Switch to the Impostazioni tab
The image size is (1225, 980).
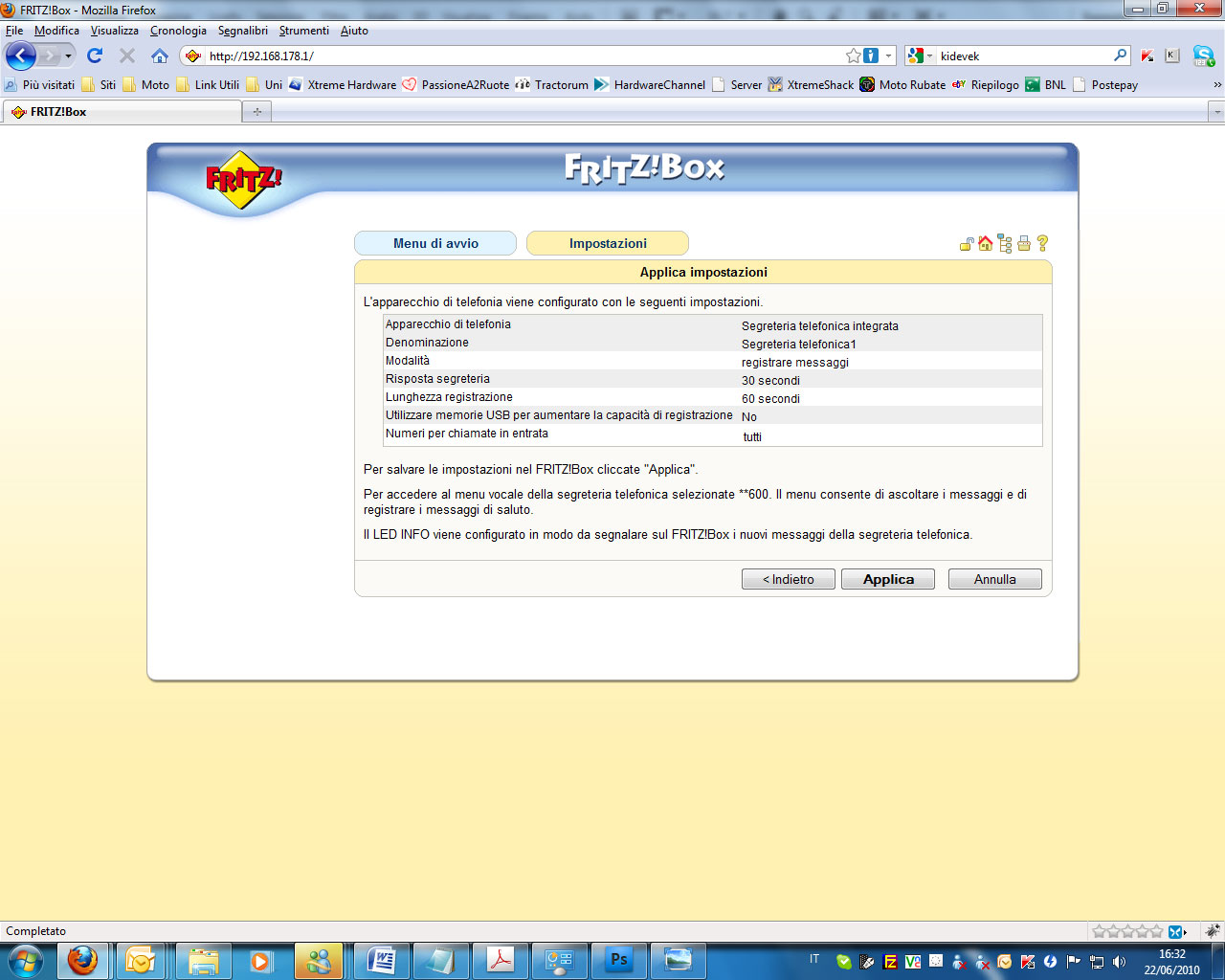pyautogui.click(x=608, y=243)
